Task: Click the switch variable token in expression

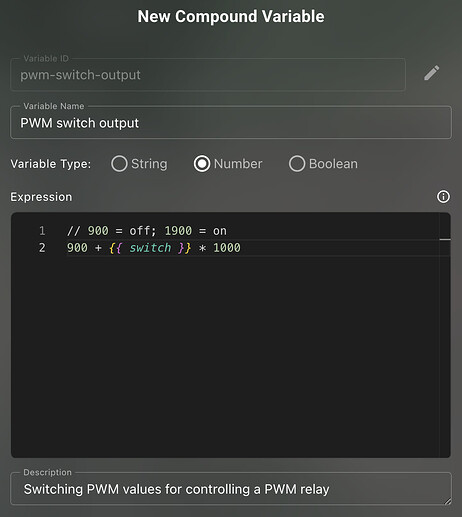Action: point(150,248)
